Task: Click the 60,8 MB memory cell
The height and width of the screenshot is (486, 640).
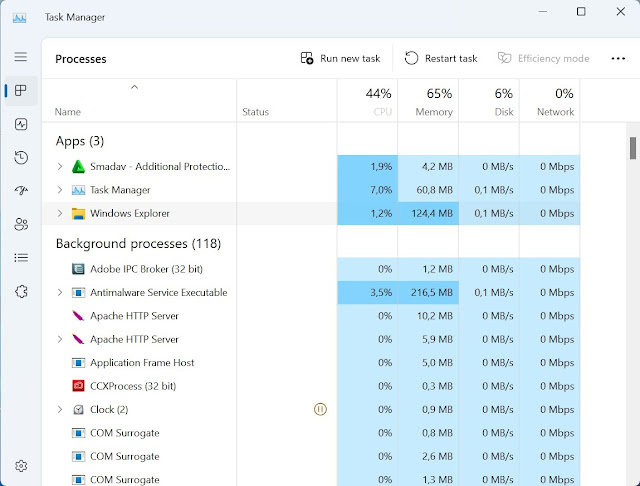Action: pos(428,190)
